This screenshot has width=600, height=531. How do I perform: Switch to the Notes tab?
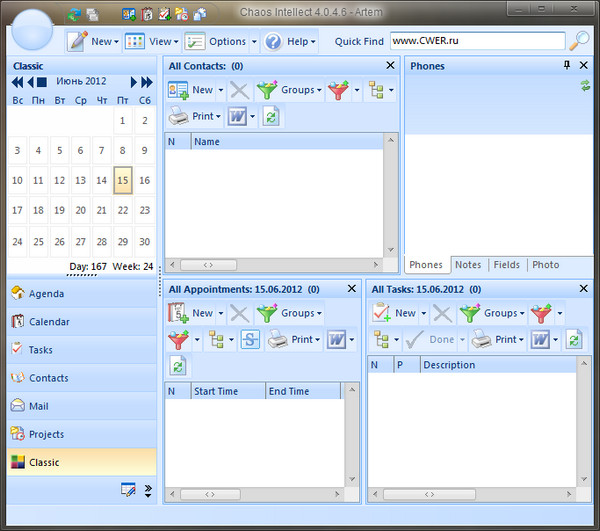click(467, 265)
